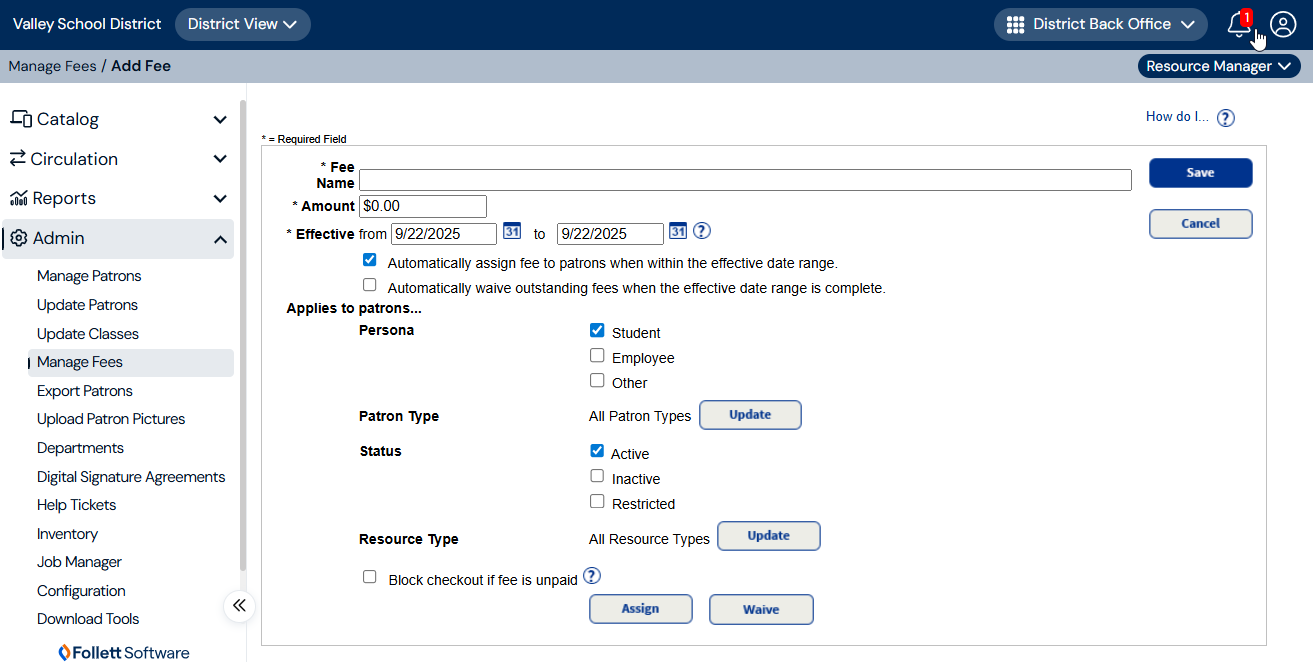This screenshot has width=1313, height=662.
Task: Enable automatically waive outstanding fees checkbox
Action: tap(370, 286)
